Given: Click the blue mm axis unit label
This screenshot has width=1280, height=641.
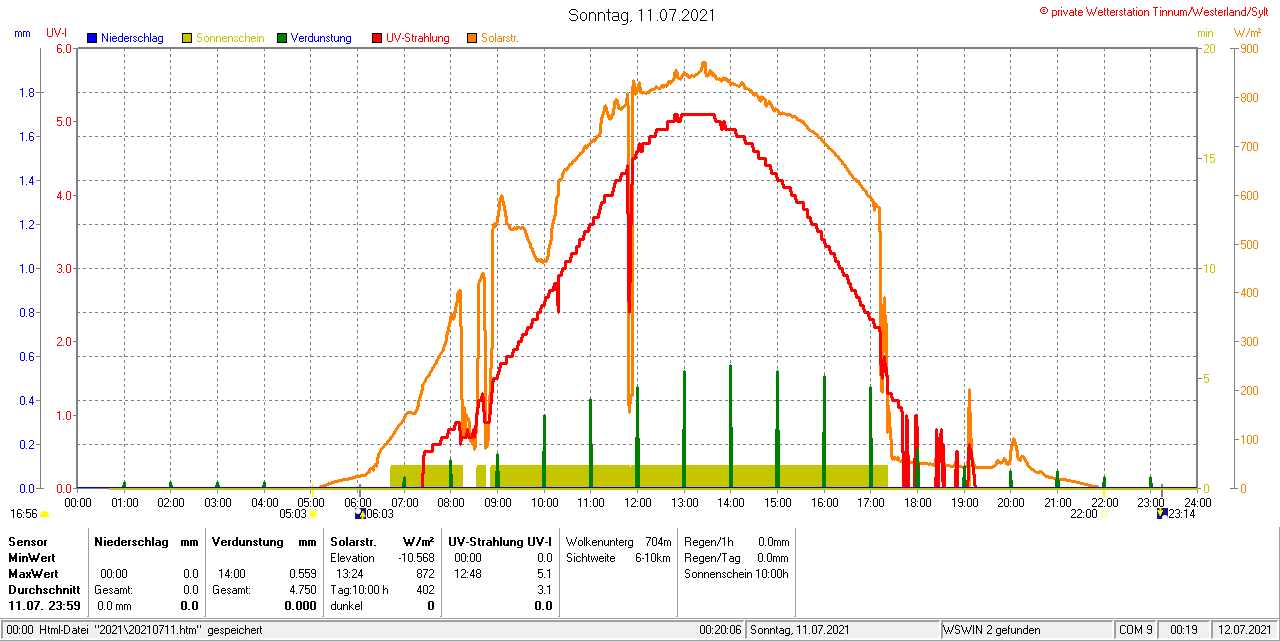Looking at the screenshot, I should click(22, 33).
